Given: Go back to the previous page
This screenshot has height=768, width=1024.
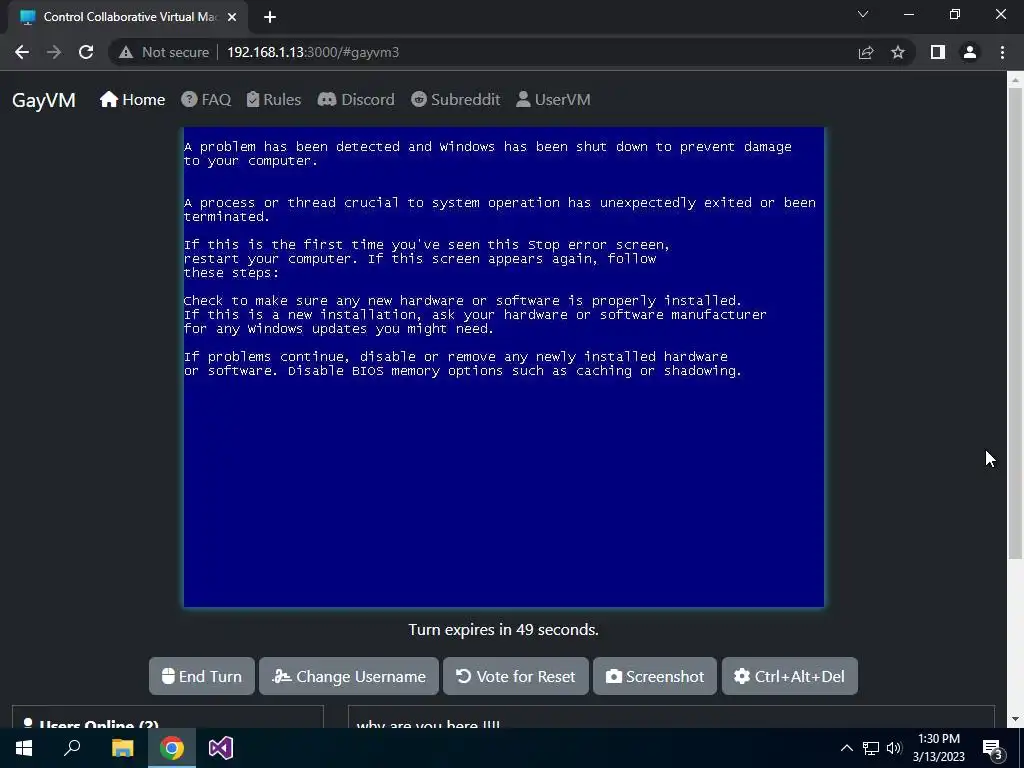Looking at the screenshot, I should pyautogui.click(x=22, y=52).
